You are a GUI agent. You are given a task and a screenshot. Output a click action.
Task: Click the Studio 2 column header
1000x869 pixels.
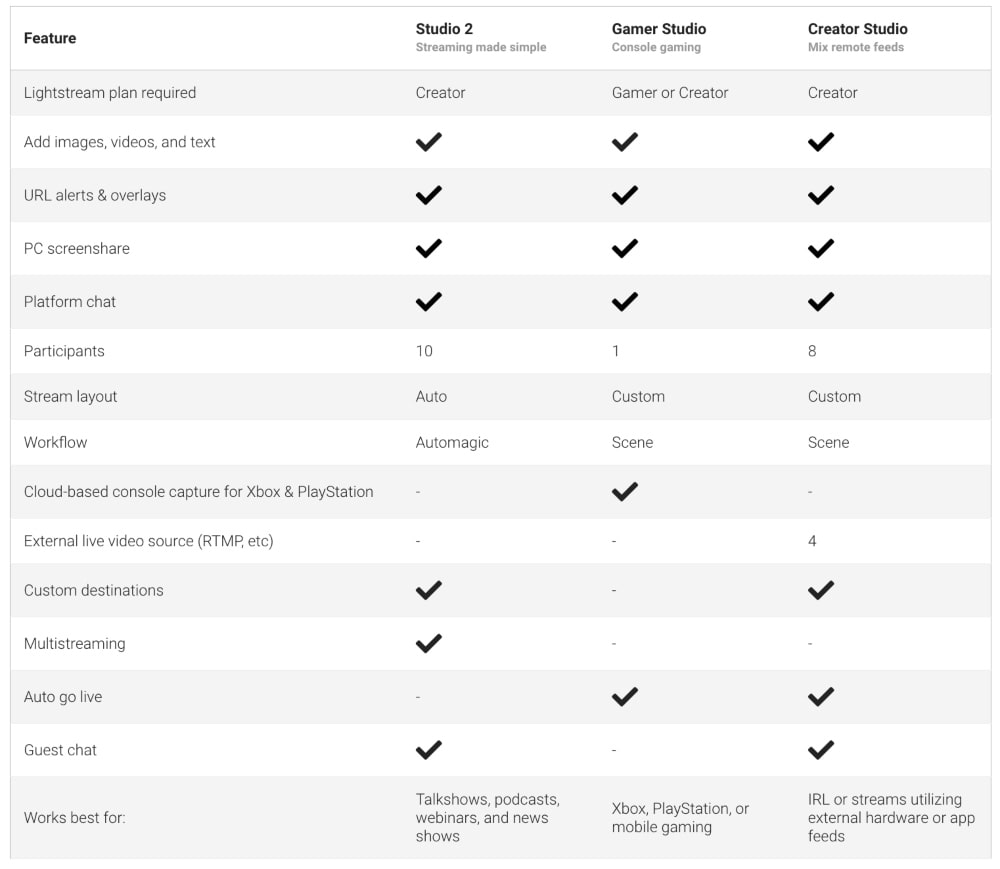coord(444,29)
